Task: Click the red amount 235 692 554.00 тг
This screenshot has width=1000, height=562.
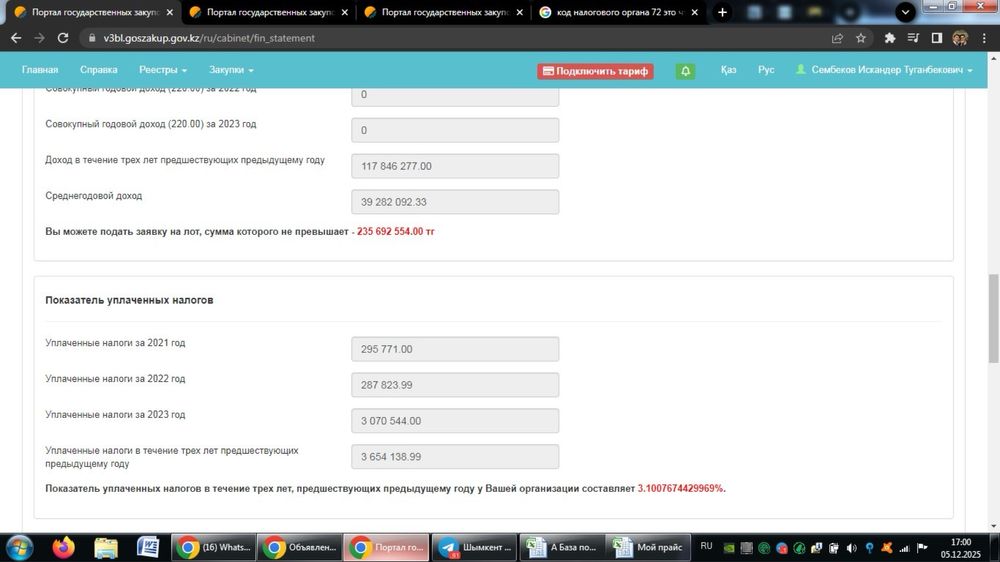Action: 395,232
